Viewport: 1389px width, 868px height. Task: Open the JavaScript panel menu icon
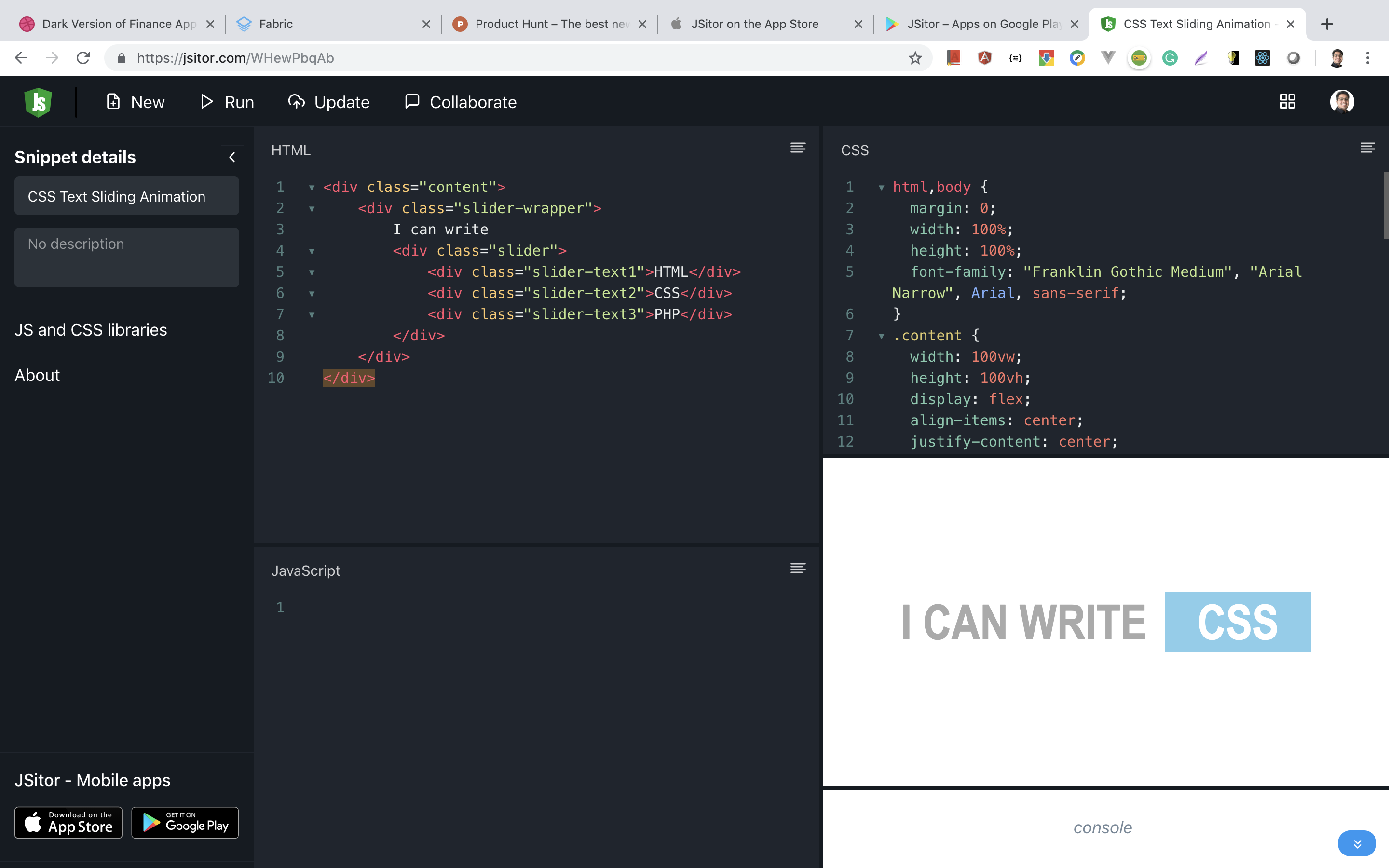(798, 569)
